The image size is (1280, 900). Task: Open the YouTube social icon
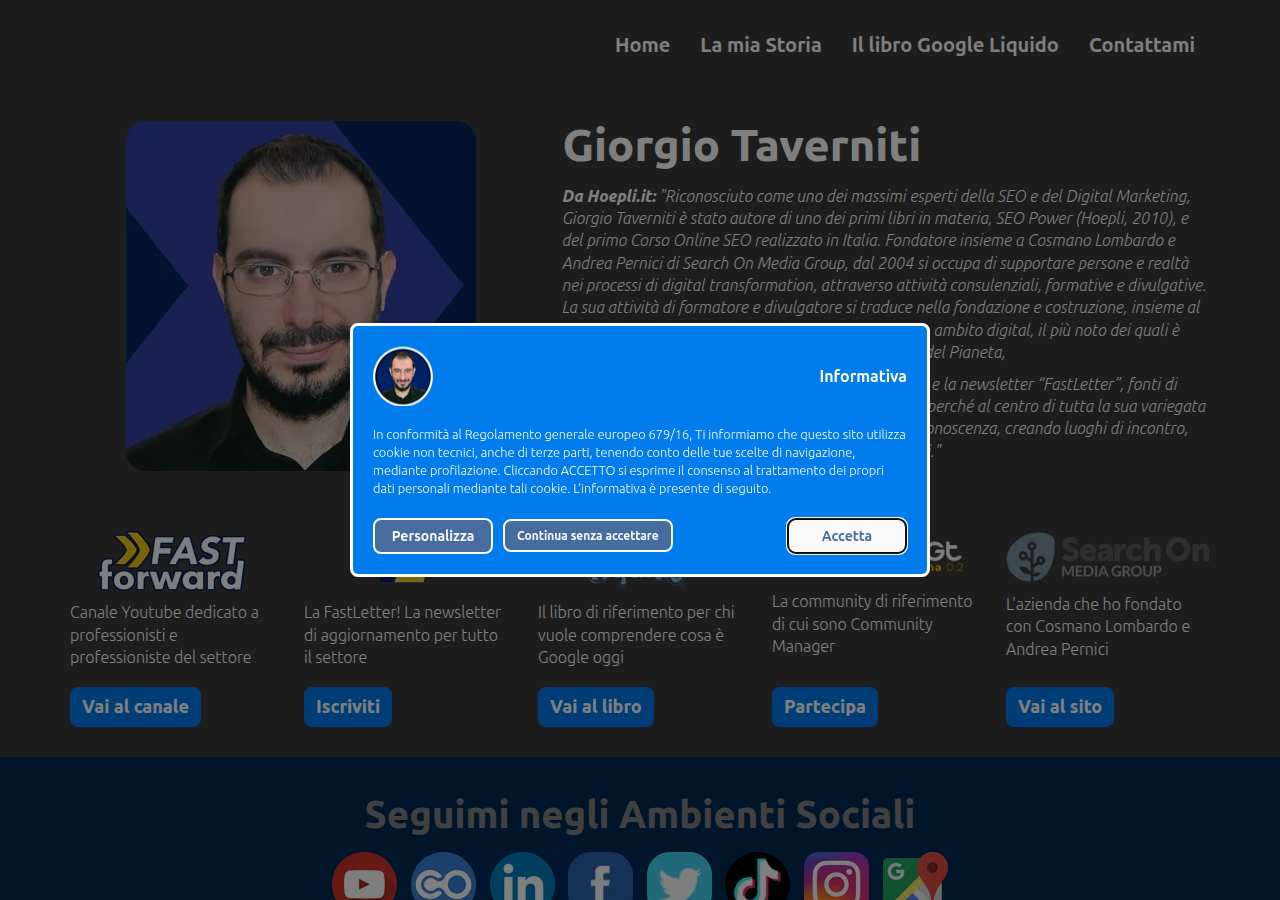pos(364,877)
